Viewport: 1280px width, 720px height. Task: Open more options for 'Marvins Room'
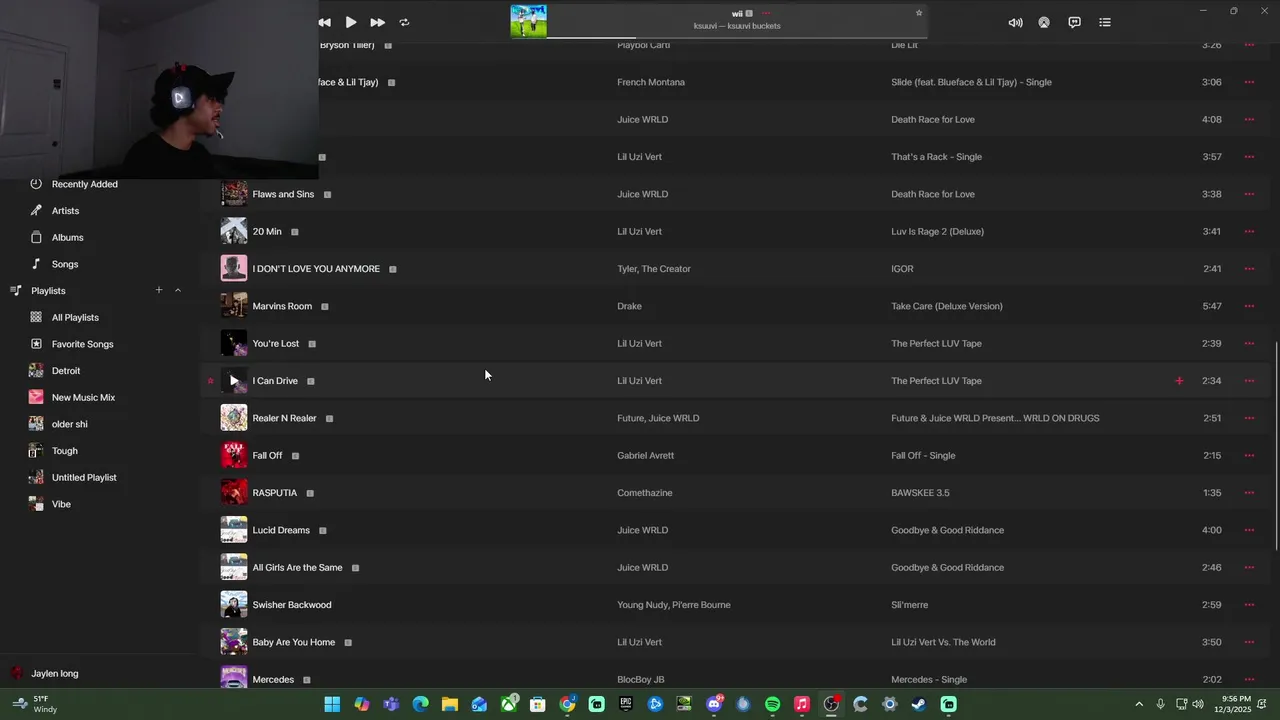1249,306
